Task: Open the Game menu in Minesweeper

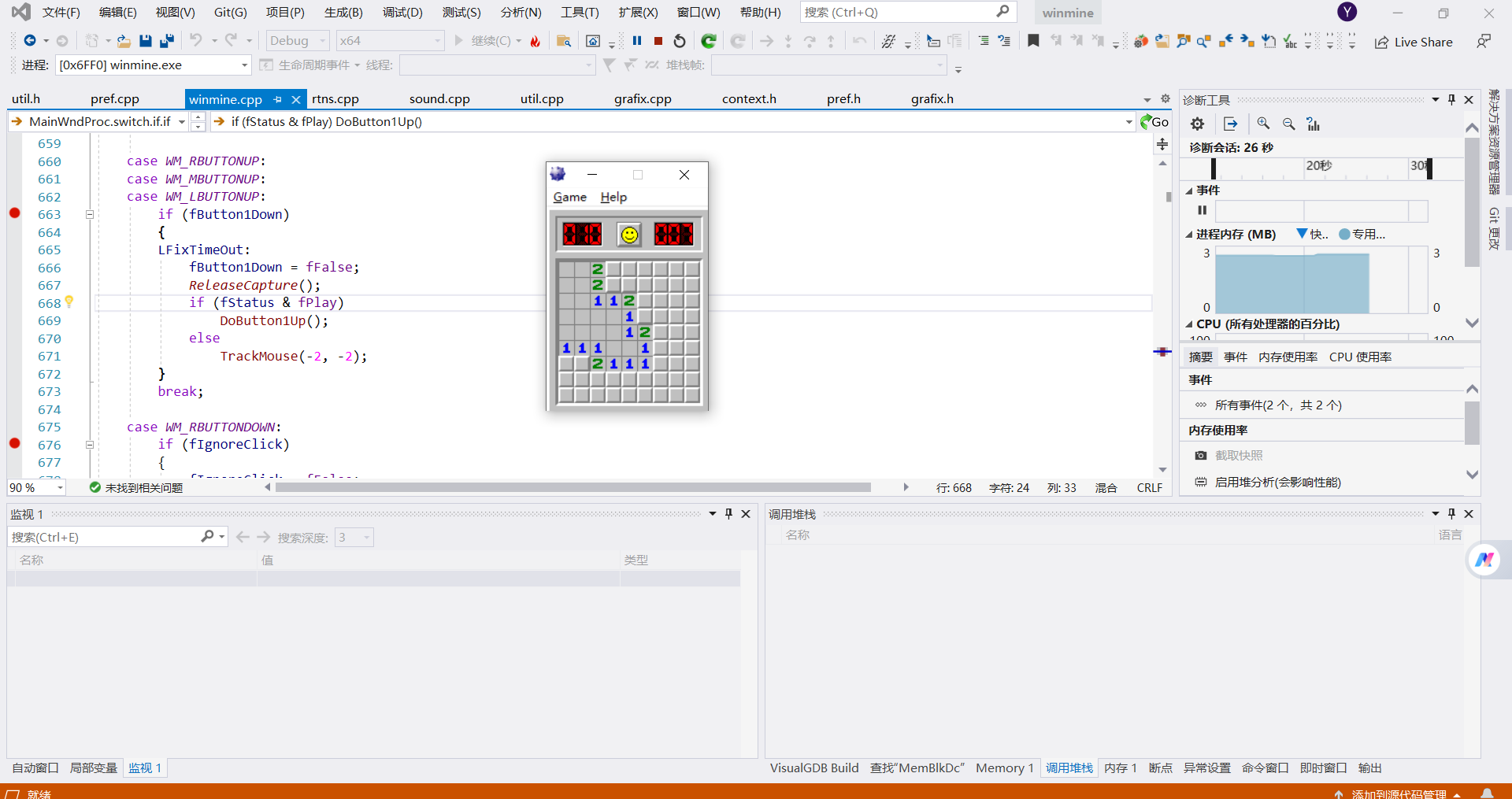Action: [x=569, y=197]
